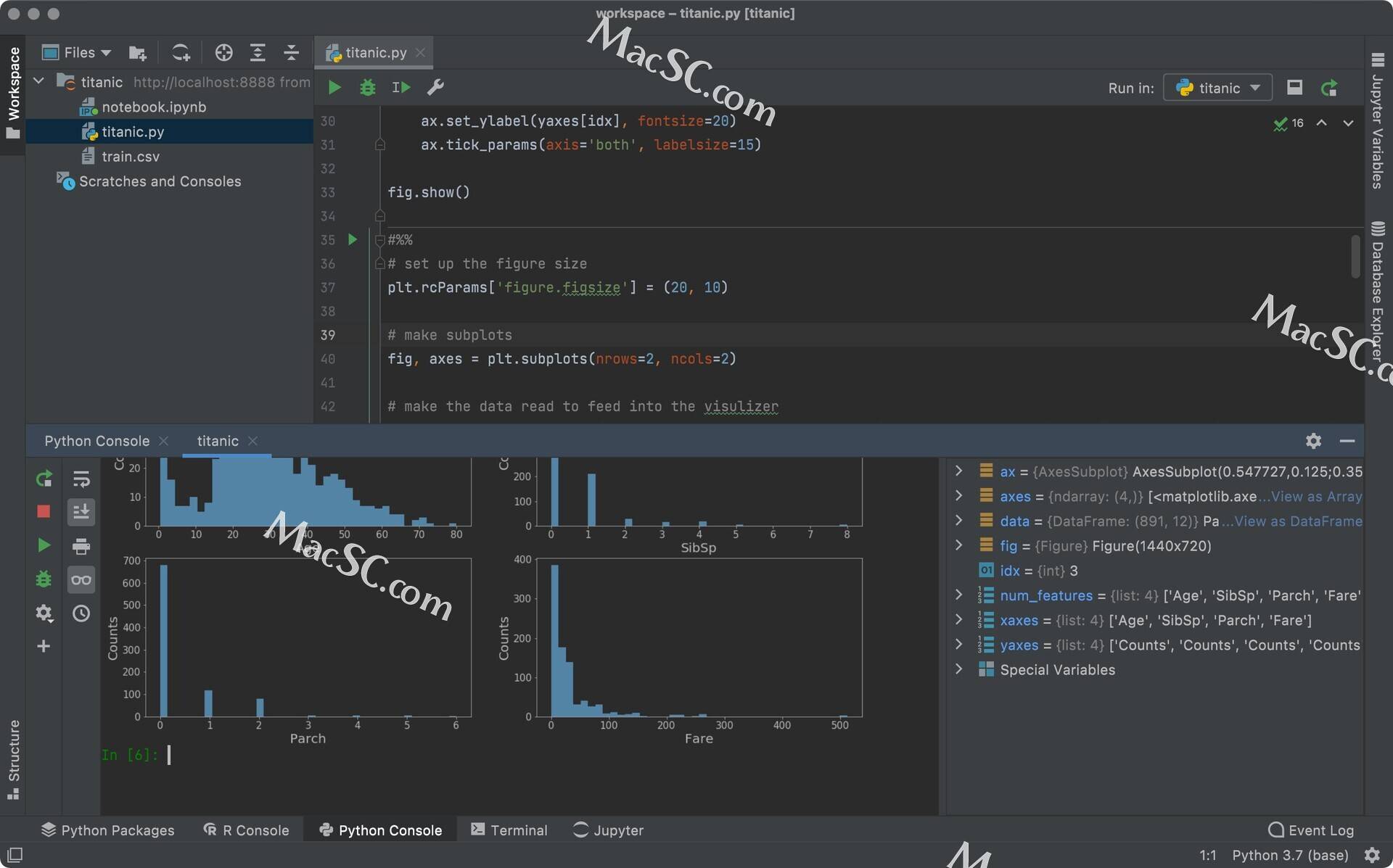The image size is (1393, 868).
Task: Open console history via the clock icon
Action: point(81,613)
